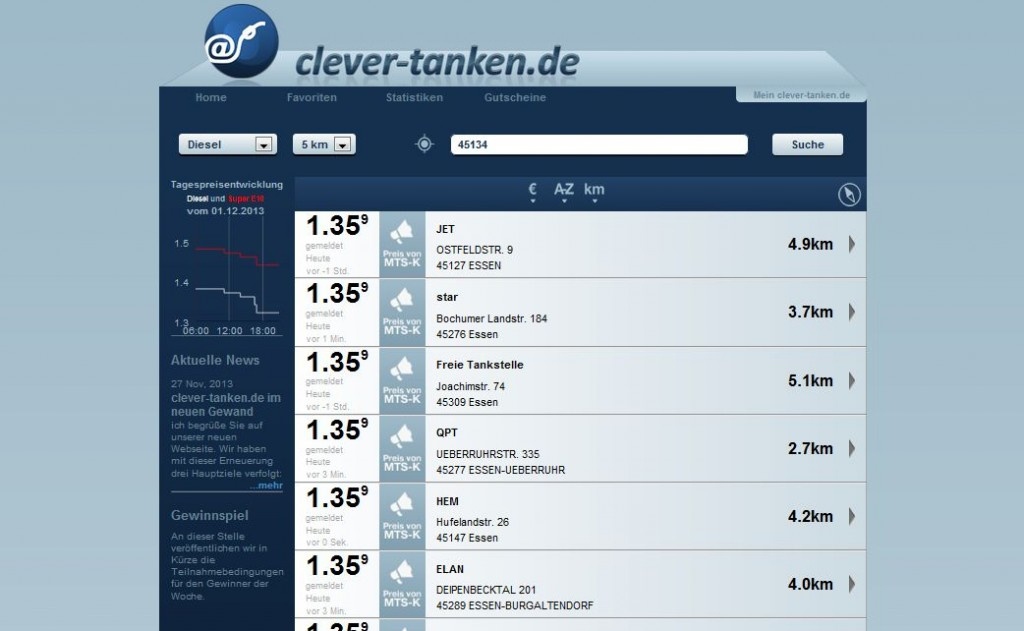The width and height of the screenshot is (1024, 631).
Task: Click the compass navigation icon on the sort bar
Action: 849,194
